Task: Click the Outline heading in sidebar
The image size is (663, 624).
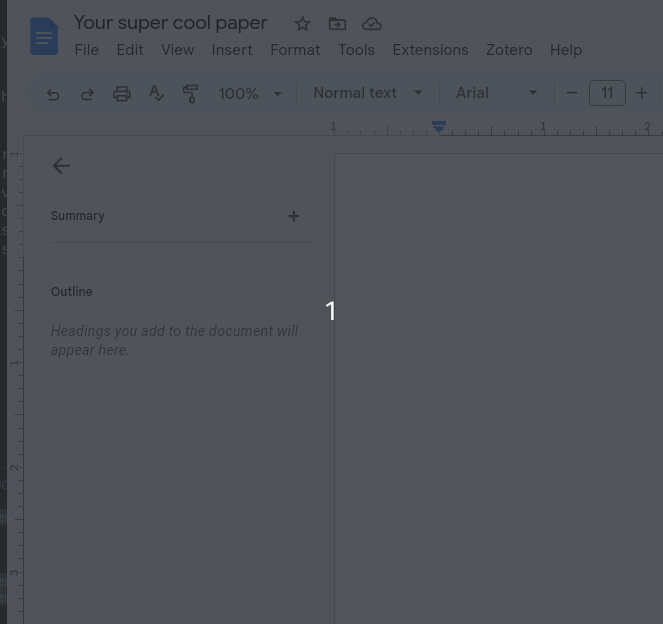Action: (x=71, y=292)
